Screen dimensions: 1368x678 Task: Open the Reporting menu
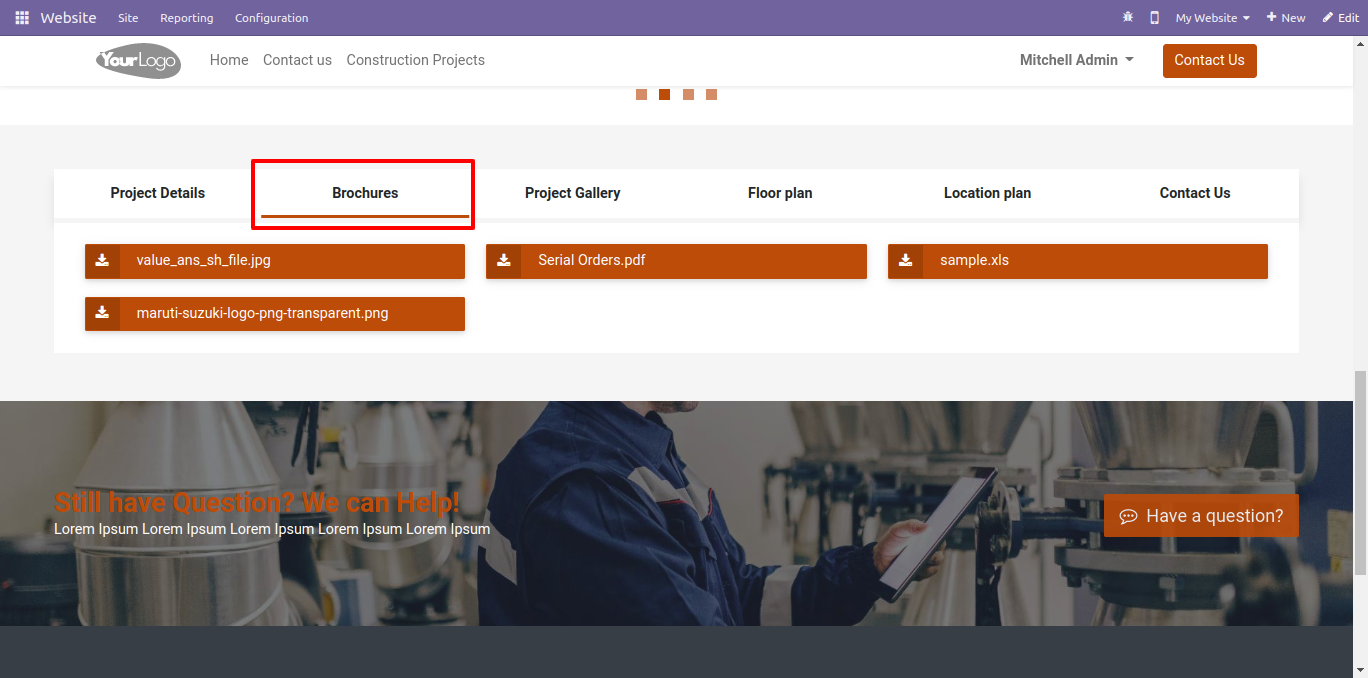click(186, 18)
